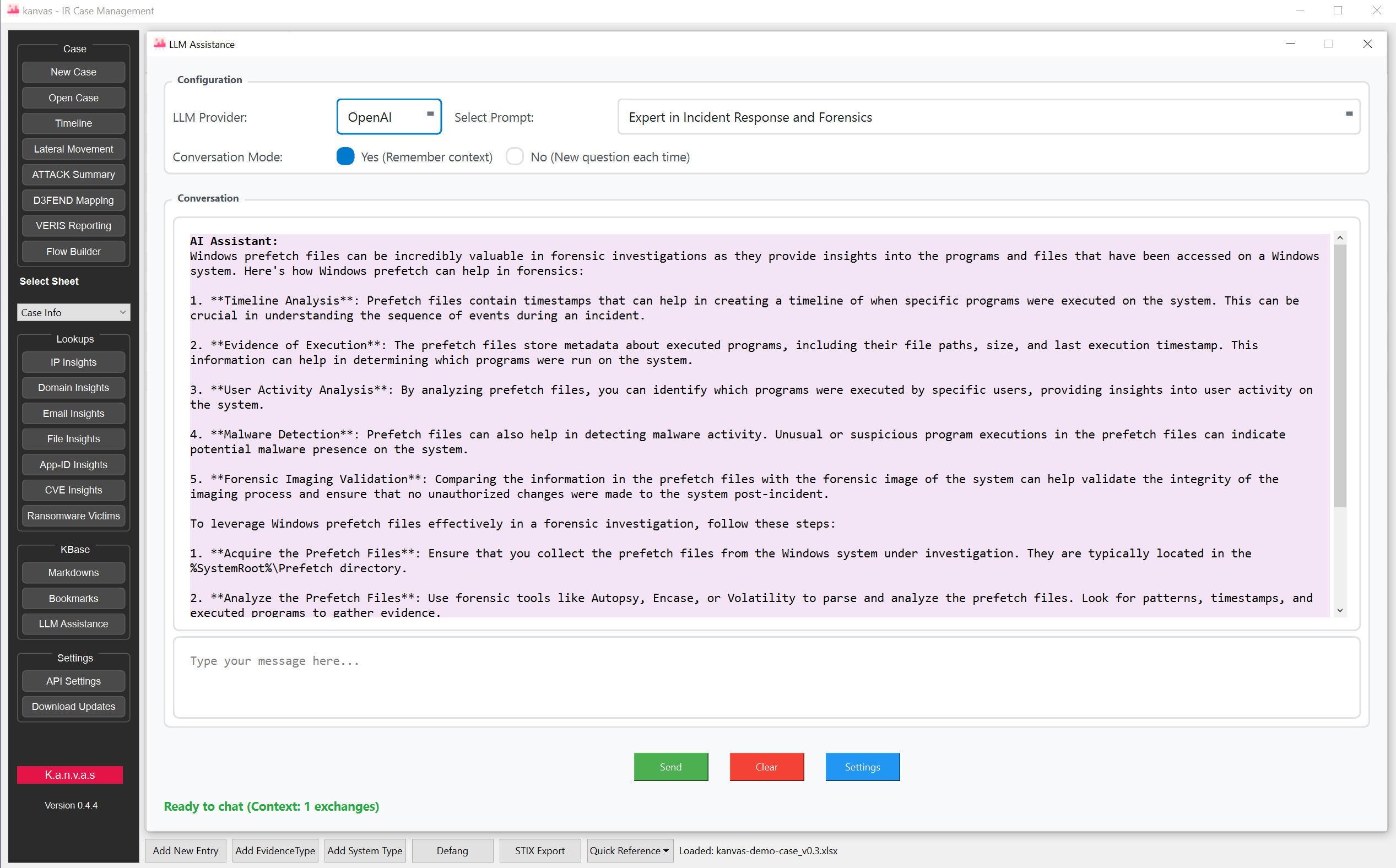Minimize the LLM Assistance dialog
The width and height of the screenshot is (1396, 868).
pos(1290,44)
